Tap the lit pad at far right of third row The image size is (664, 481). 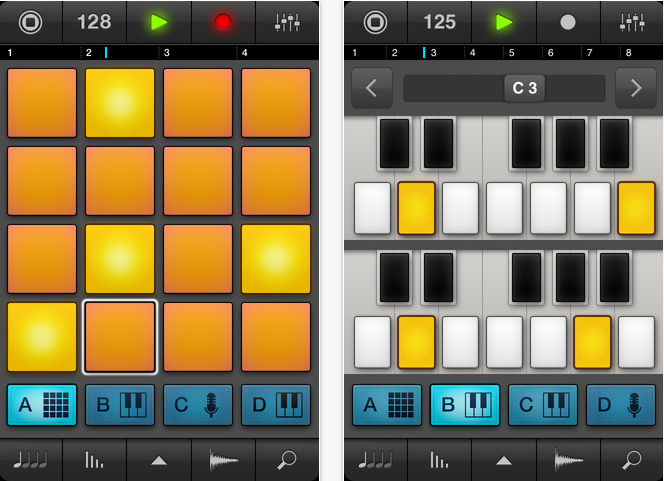pos(276,259)
